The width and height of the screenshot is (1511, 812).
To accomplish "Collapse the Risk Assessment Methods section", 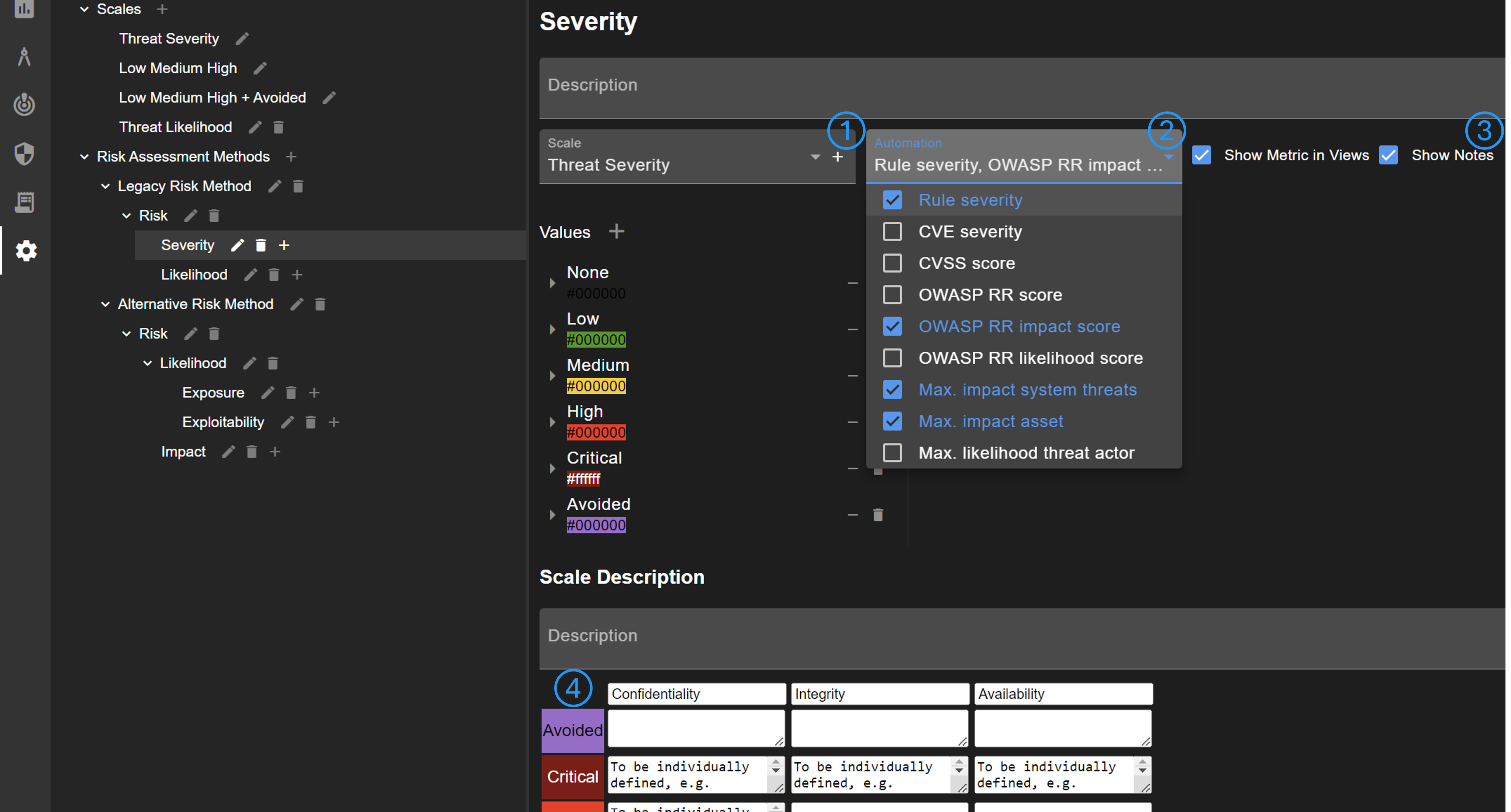I will (x=84, y=156).
